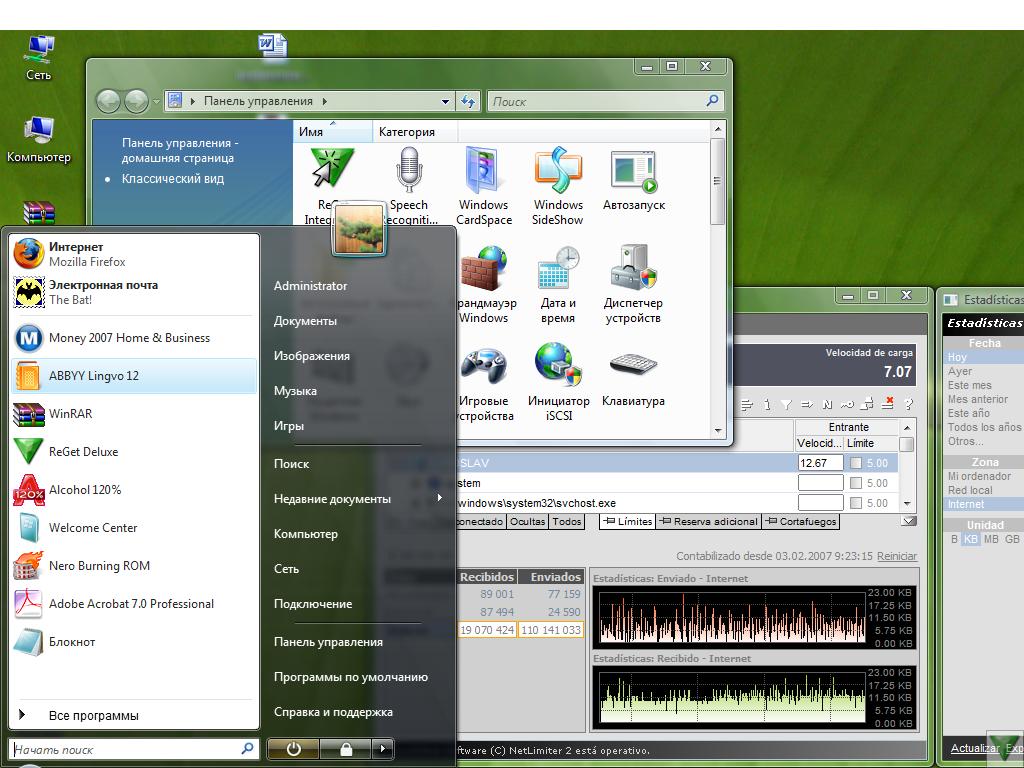Enable the limit checkbox in the SLAV row

[x=856, y=463]
